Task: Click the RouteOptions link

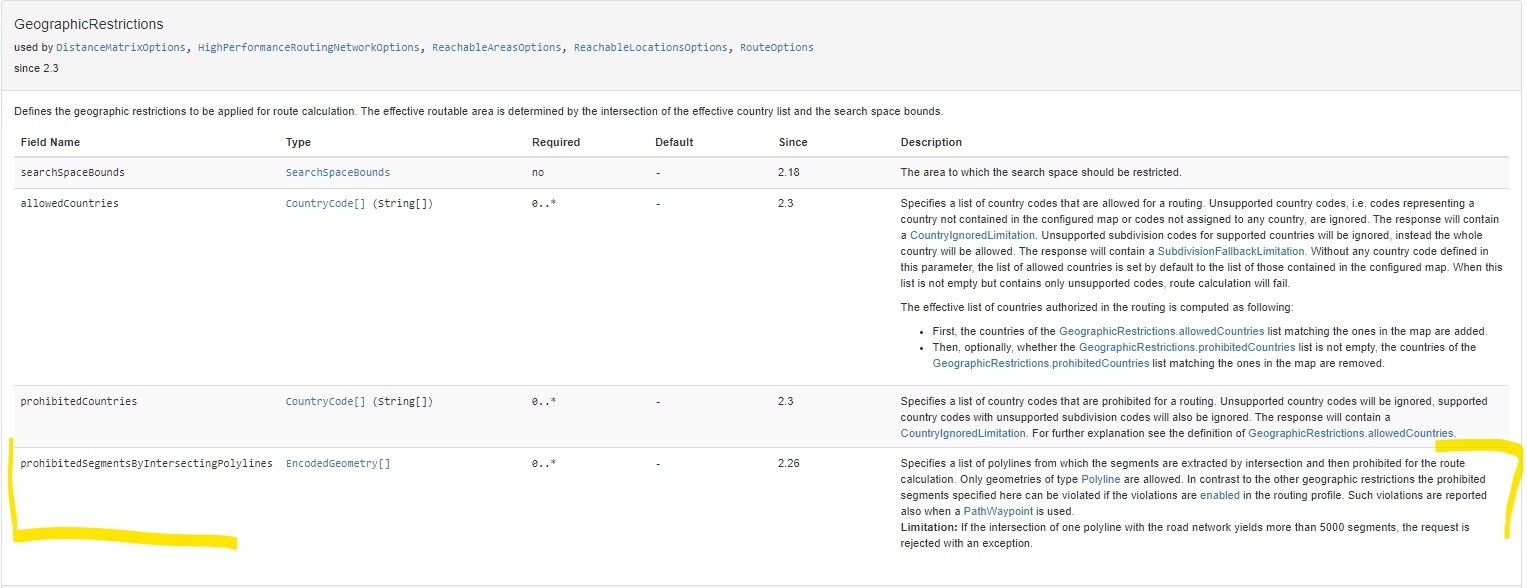Action: point(777,48)
